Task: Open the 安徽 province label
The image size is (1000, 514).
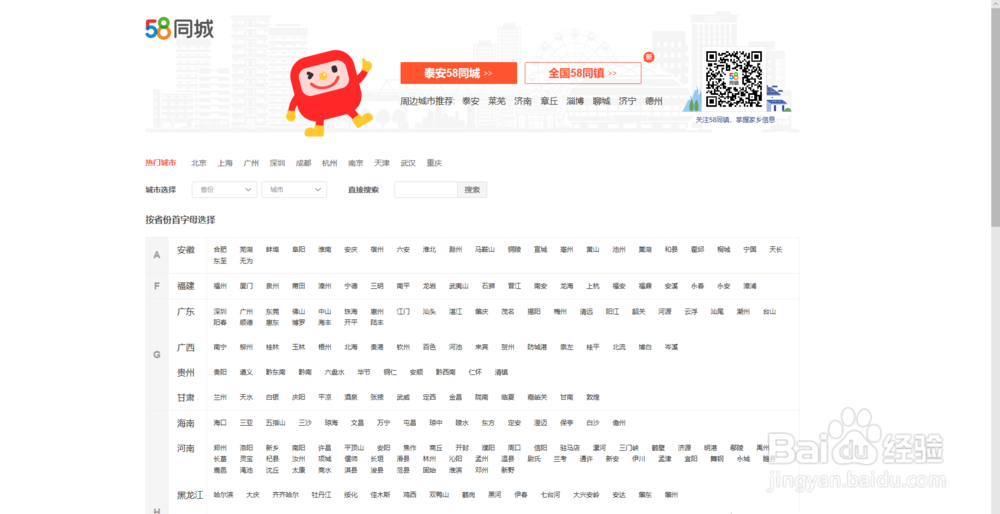Action: point(186,250)
